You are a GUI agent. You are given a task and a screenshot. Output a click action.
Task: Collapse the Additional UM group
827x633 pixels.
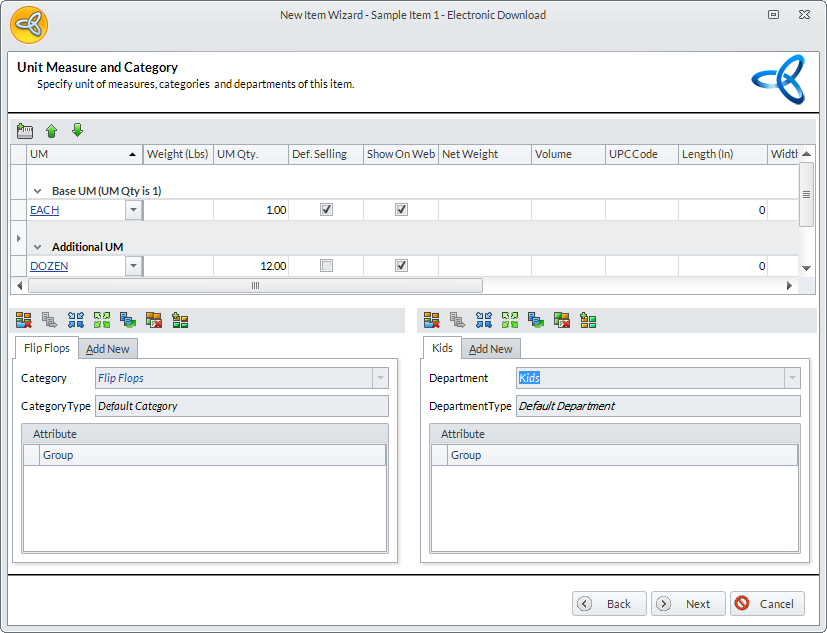[38, 247]
